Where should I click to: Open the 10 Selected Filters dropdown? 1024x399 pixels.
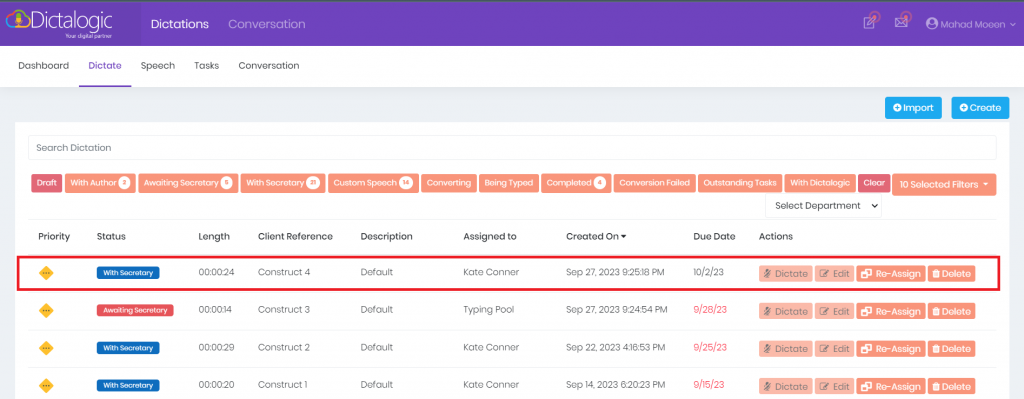[944, 185]
